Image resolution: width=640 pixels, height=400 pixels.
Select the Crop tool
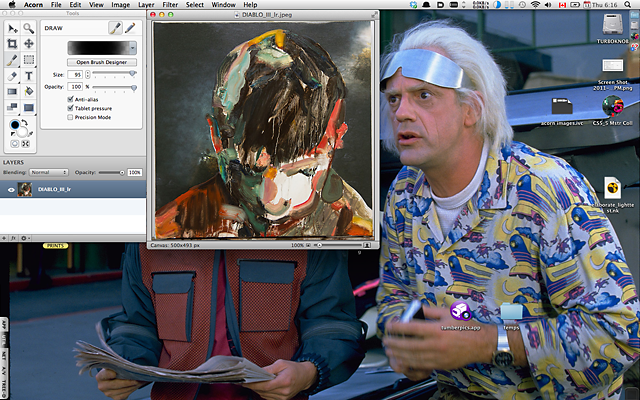[12, 44]
